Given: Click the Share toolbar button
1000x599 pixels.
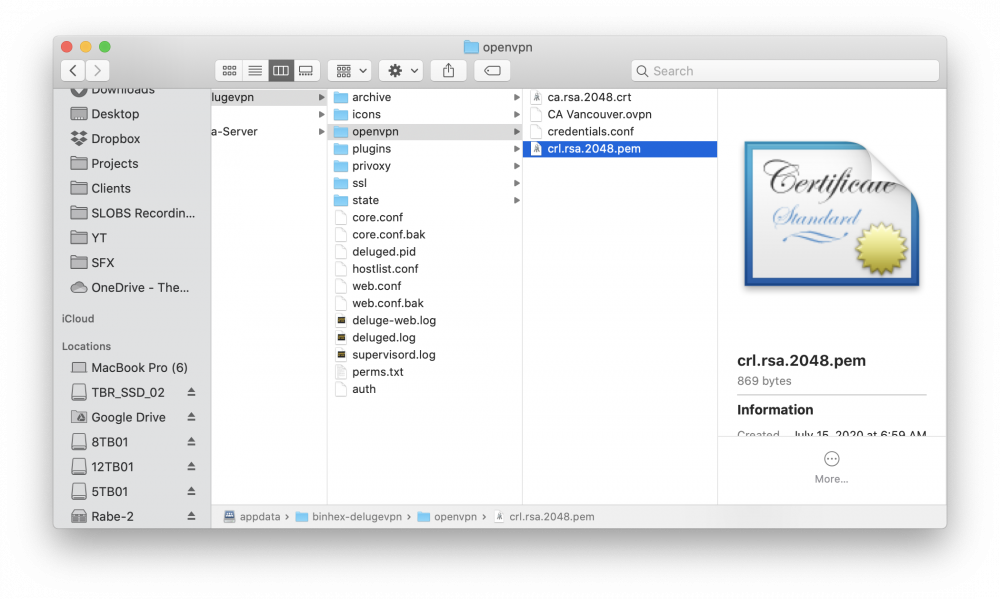Looking at the screenshot, I should [448, 70].
